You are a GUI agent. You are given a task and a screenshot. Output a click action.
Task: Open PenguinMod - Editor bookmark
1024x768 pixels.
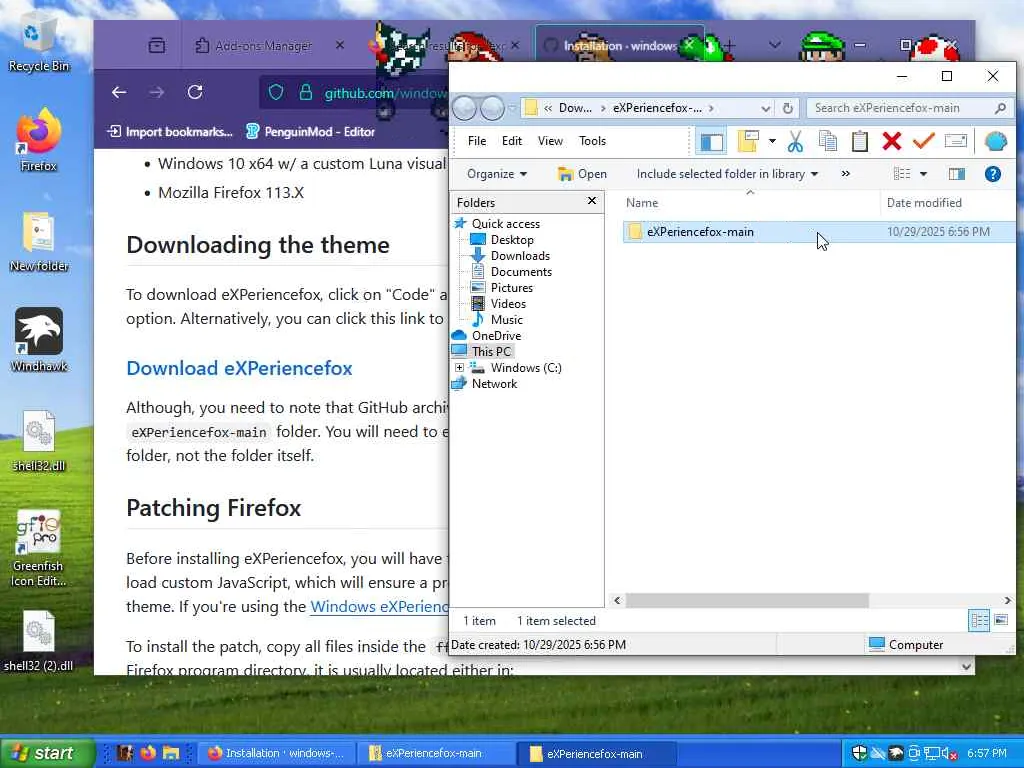311,132
